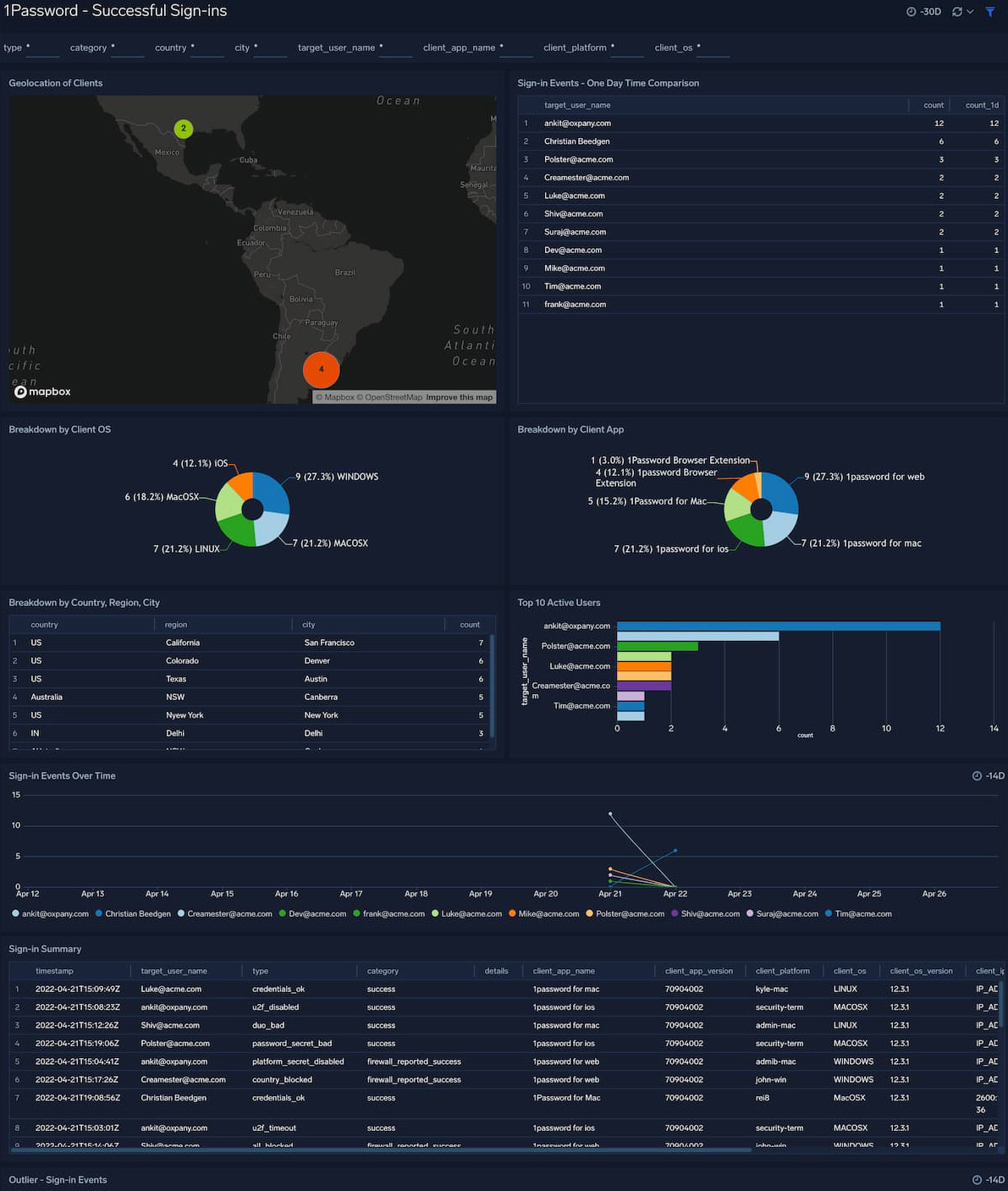Click the Breakdown by Country table vertical scrollbar
This screenshot has height=1191, width=1008.
coord(493,686)
